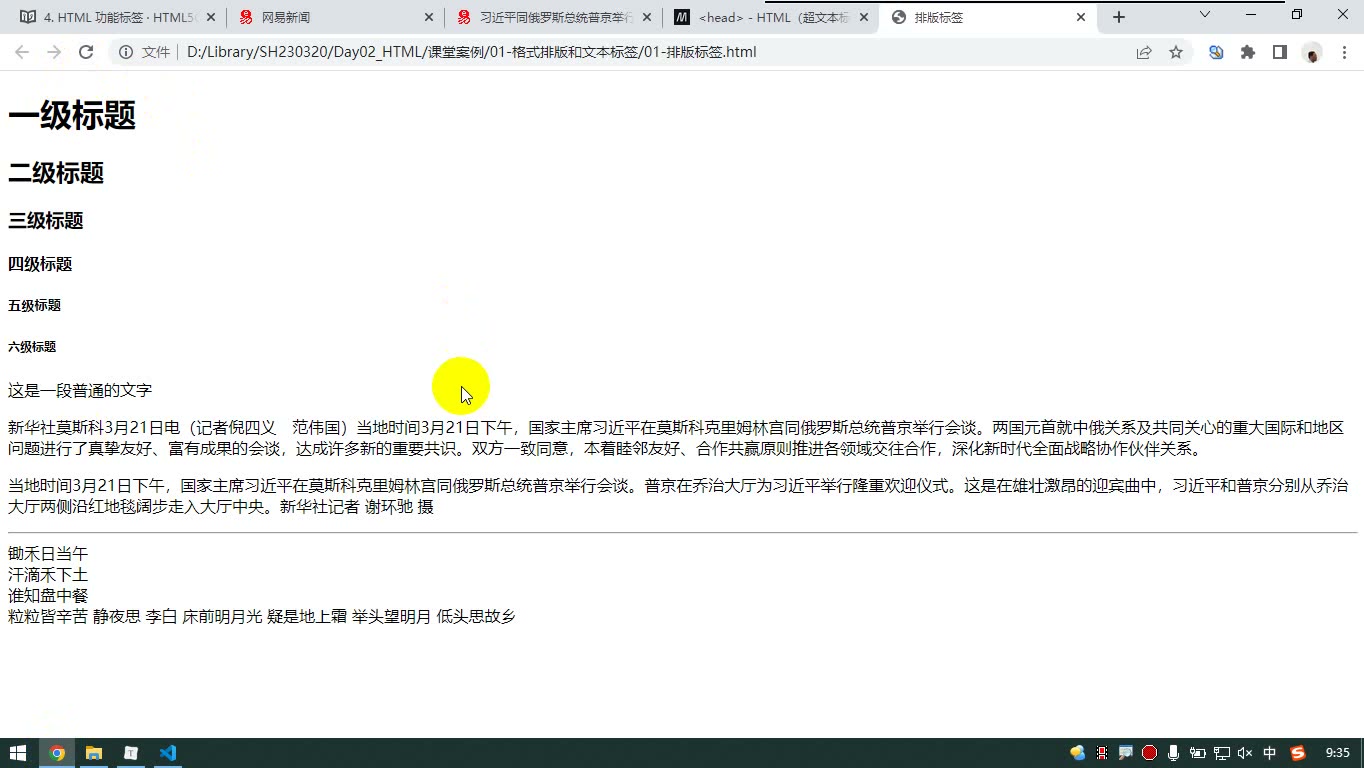Share this page via the share icon
The image size is (1364, 768).
pyautogui.click(x=1144, y=52)
